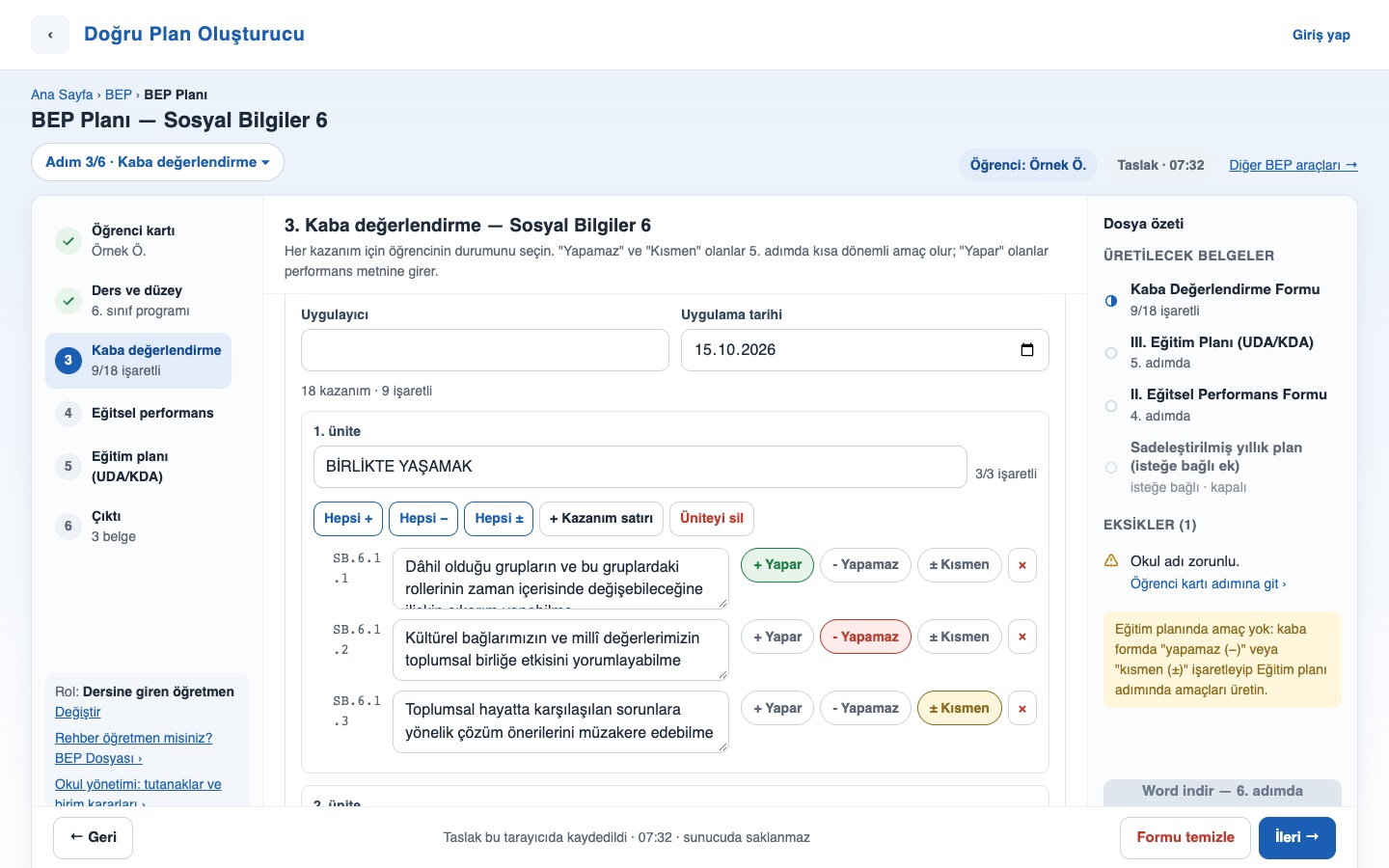Open the Çıktı step
The height and width of the screenshot is (868, 1389).
(x=138, y=527)
